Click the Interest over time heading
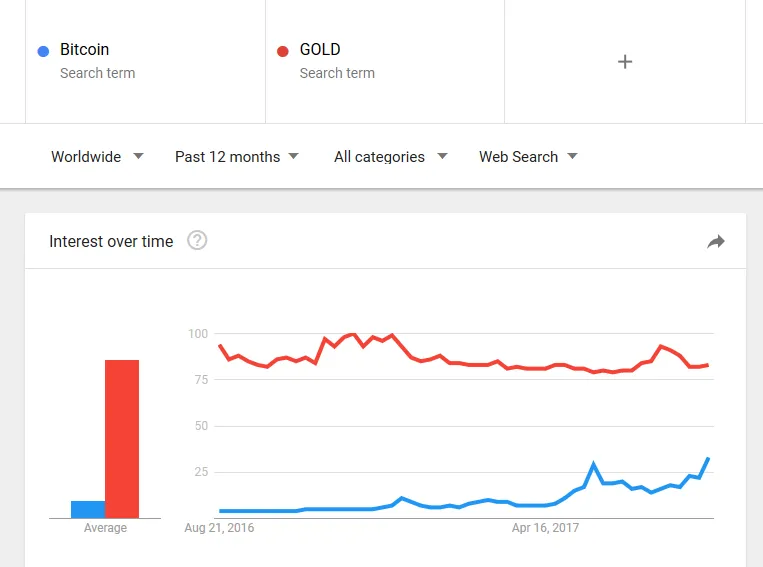This screenshot has height=567, width=763. click(111, 241)
